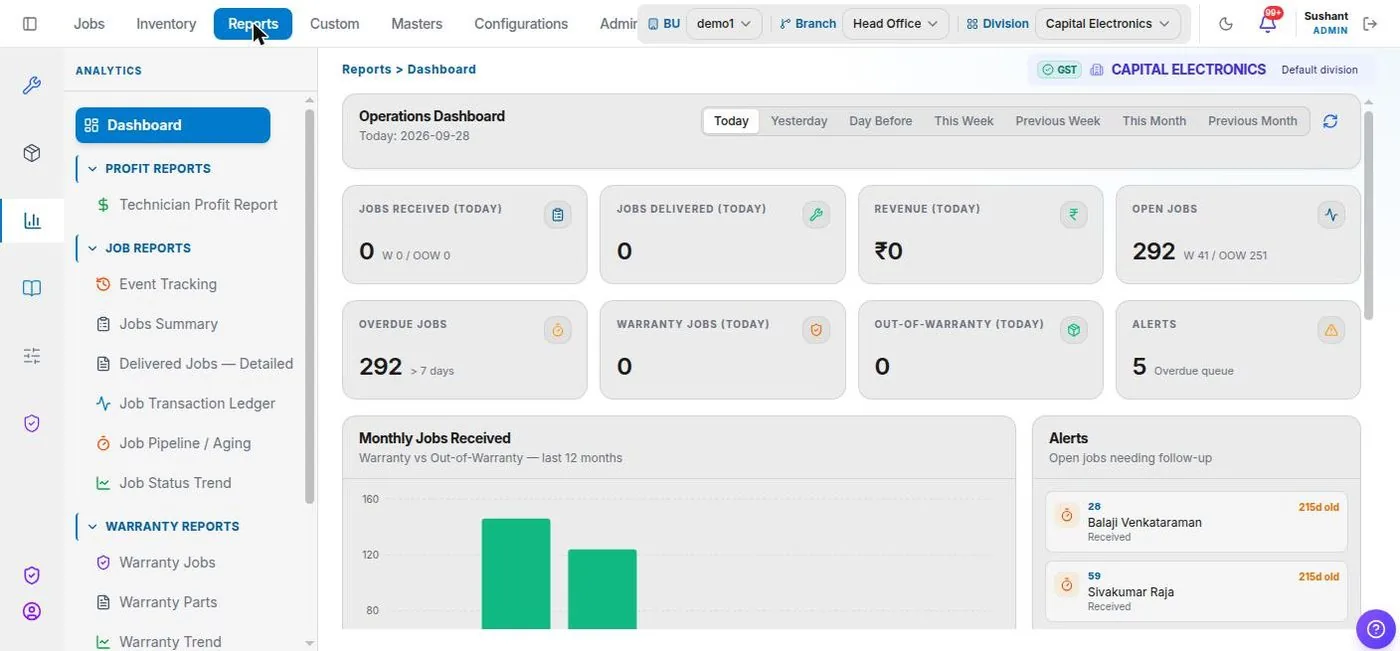
Task: Open the Jobs menu
Action: click(x=89, y=23)
